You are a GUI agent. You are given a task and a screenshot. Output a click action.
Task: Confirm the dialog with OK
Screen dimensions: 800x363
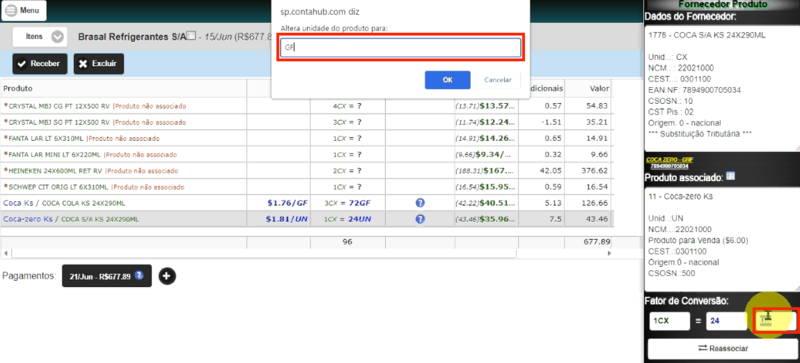click(x=447, y=80)
